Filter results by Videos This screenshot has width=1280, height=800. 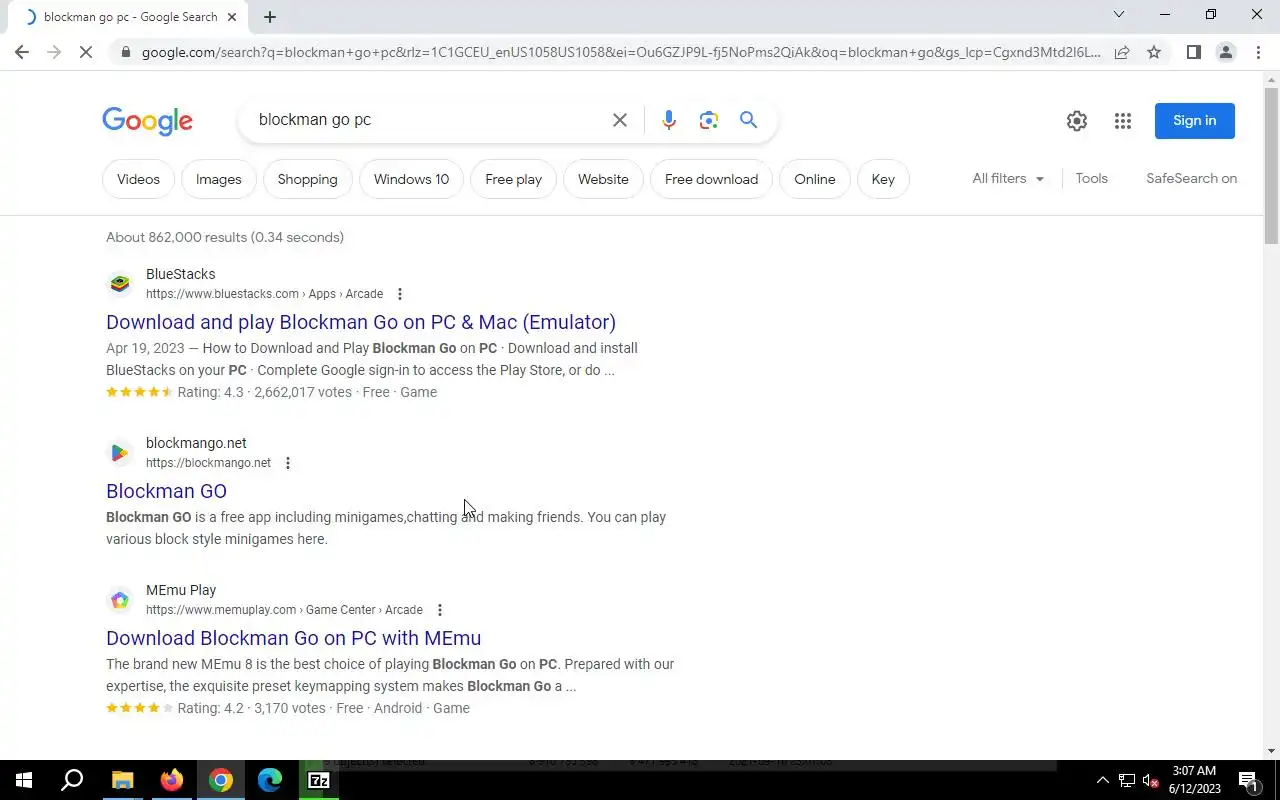coord(138,179)
